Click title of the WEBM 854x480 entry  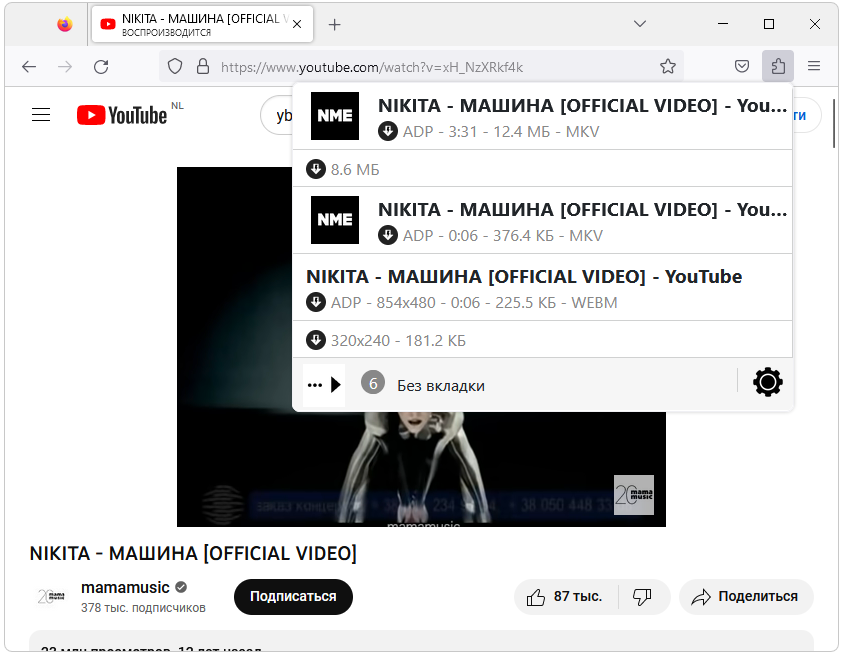[524, 276]
